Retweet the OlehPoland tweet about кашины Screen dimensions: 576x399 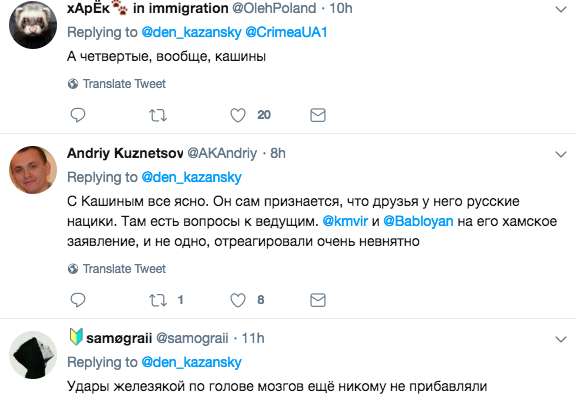pyautogui.click(x=158, y=115)
